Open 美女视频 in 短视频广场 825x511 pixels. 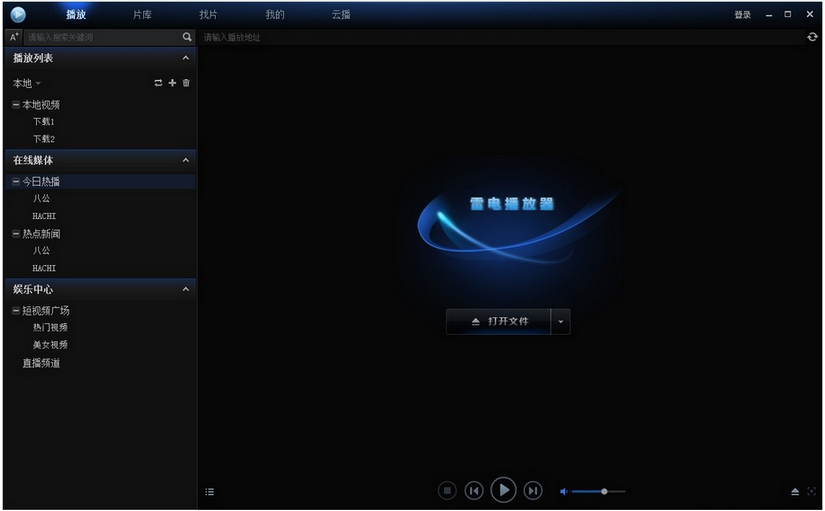50,345
